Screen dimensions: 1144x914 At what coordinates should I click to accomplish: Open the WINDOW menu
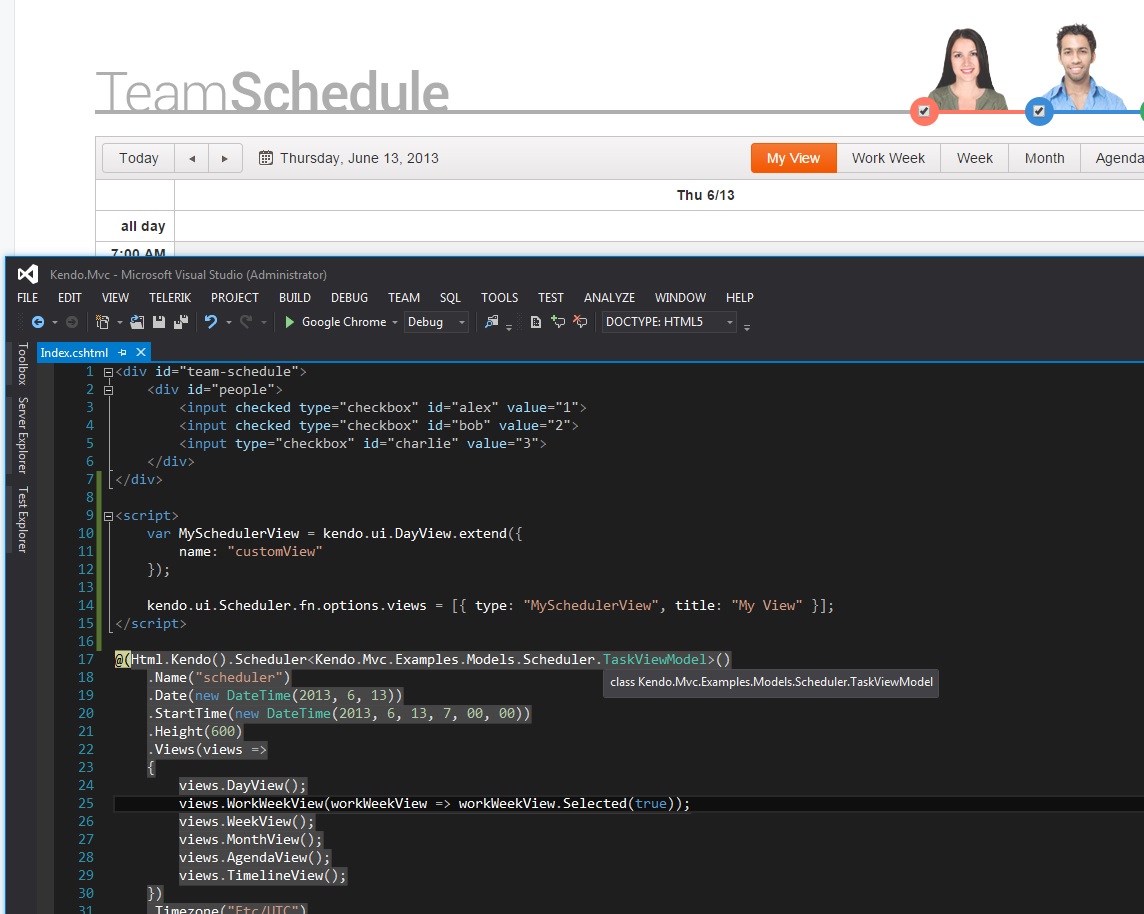point(680,298)
